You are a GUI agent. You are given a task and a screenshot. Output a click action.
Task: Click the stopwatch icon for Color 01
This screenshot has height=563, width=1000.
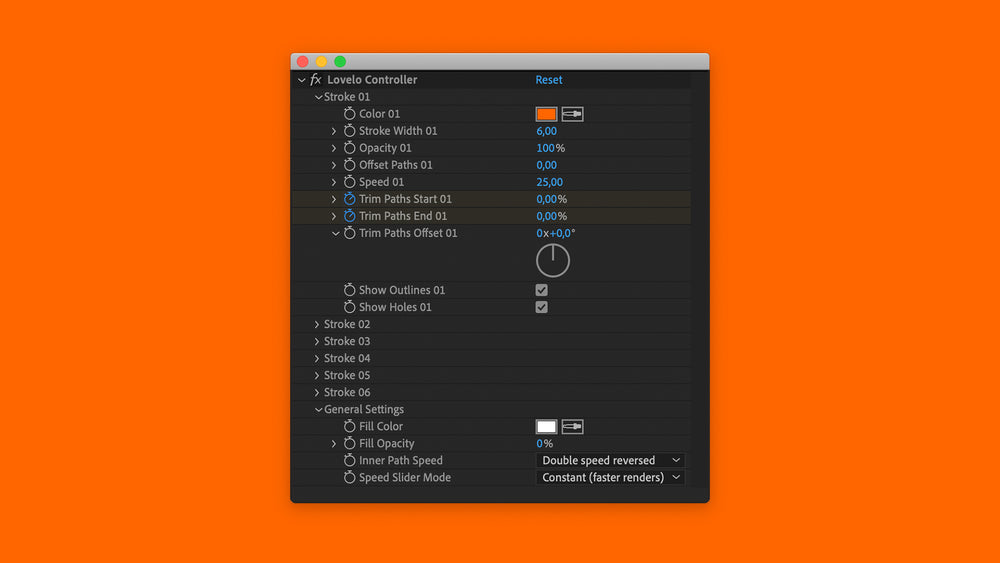coord(349,114)
